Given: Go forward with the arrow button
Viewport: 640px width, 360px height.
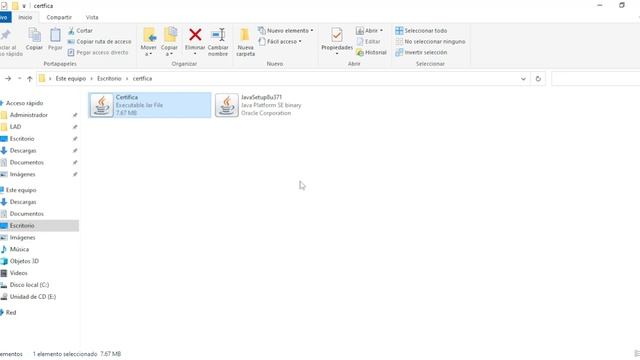Looking at the screenshot, I should [x=8, y=78].
